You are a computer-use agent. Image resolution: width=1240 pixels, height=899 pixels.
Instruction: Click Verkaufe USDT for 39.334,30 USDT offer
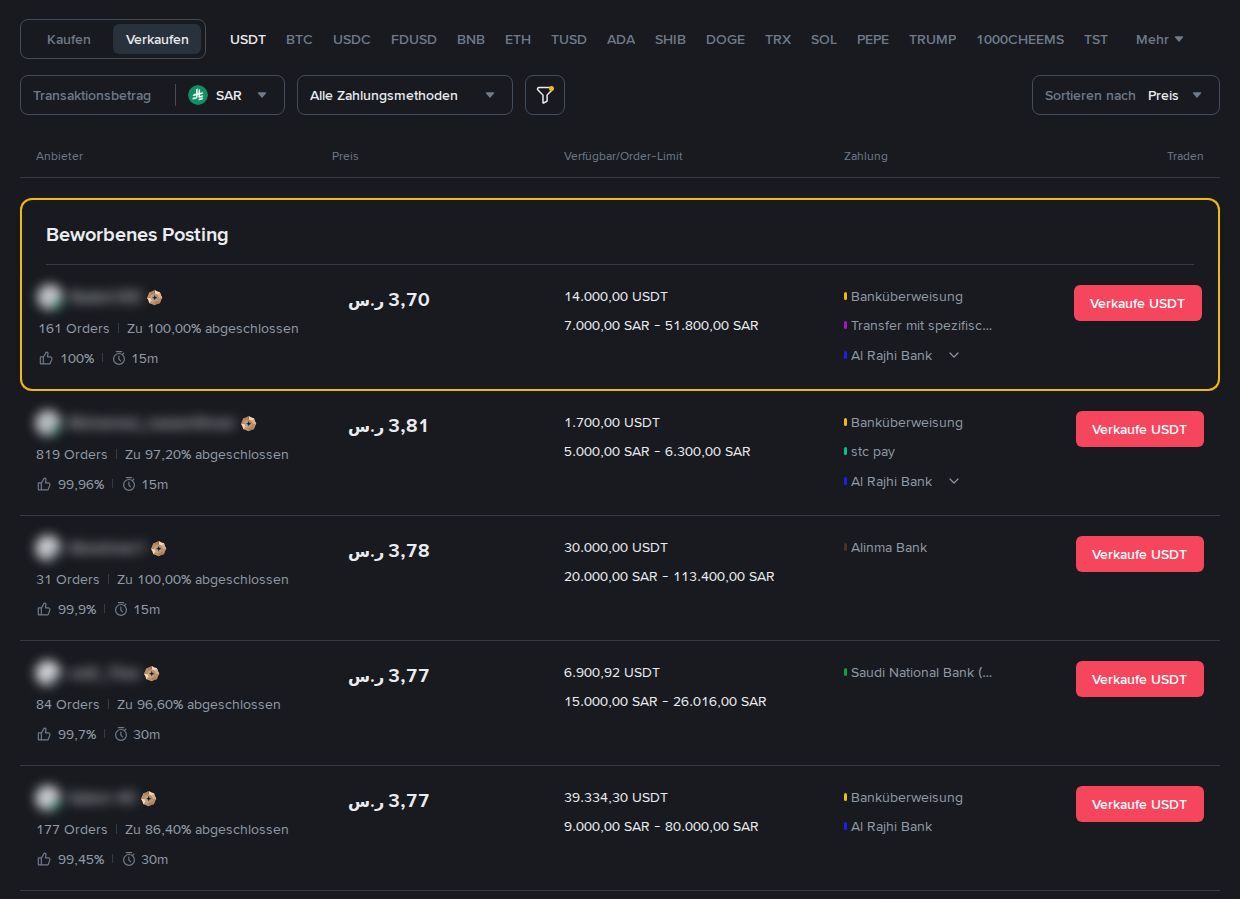pyautogui.click(x=1140, y=804)
